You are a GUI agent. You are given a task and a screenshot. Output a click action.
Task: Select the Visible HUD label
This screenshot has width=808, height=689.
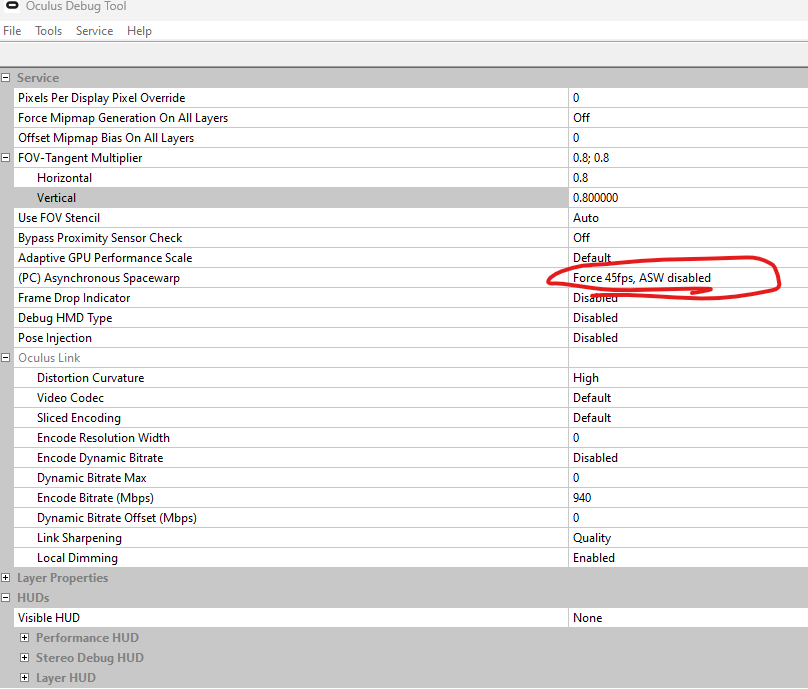pyautogui.click(x=49, y=618)
